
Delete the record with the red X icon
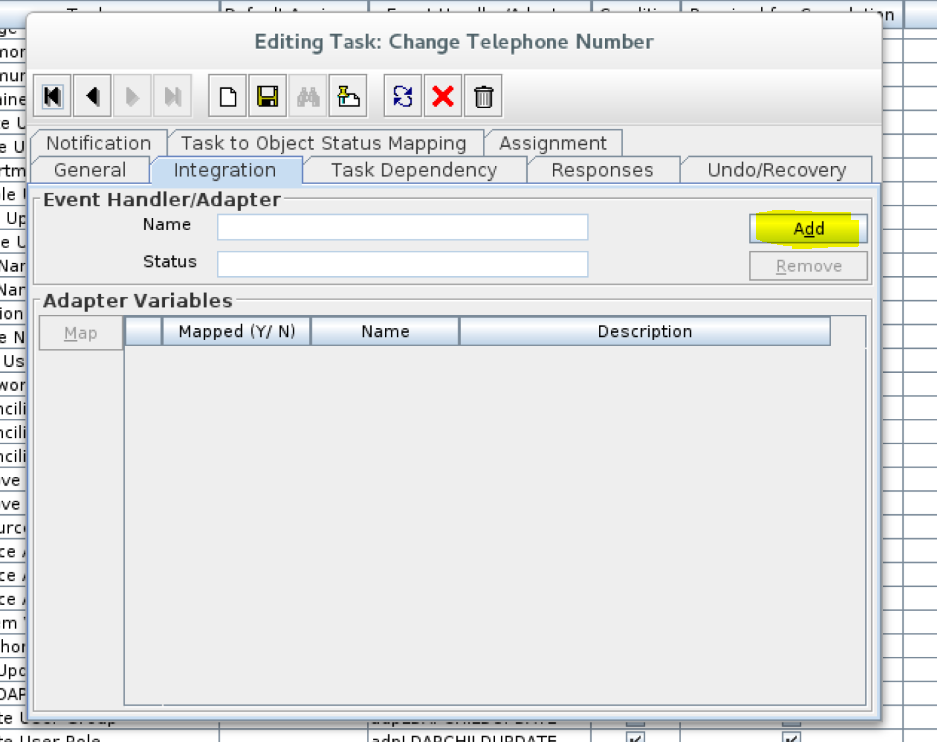coord(442,95)
